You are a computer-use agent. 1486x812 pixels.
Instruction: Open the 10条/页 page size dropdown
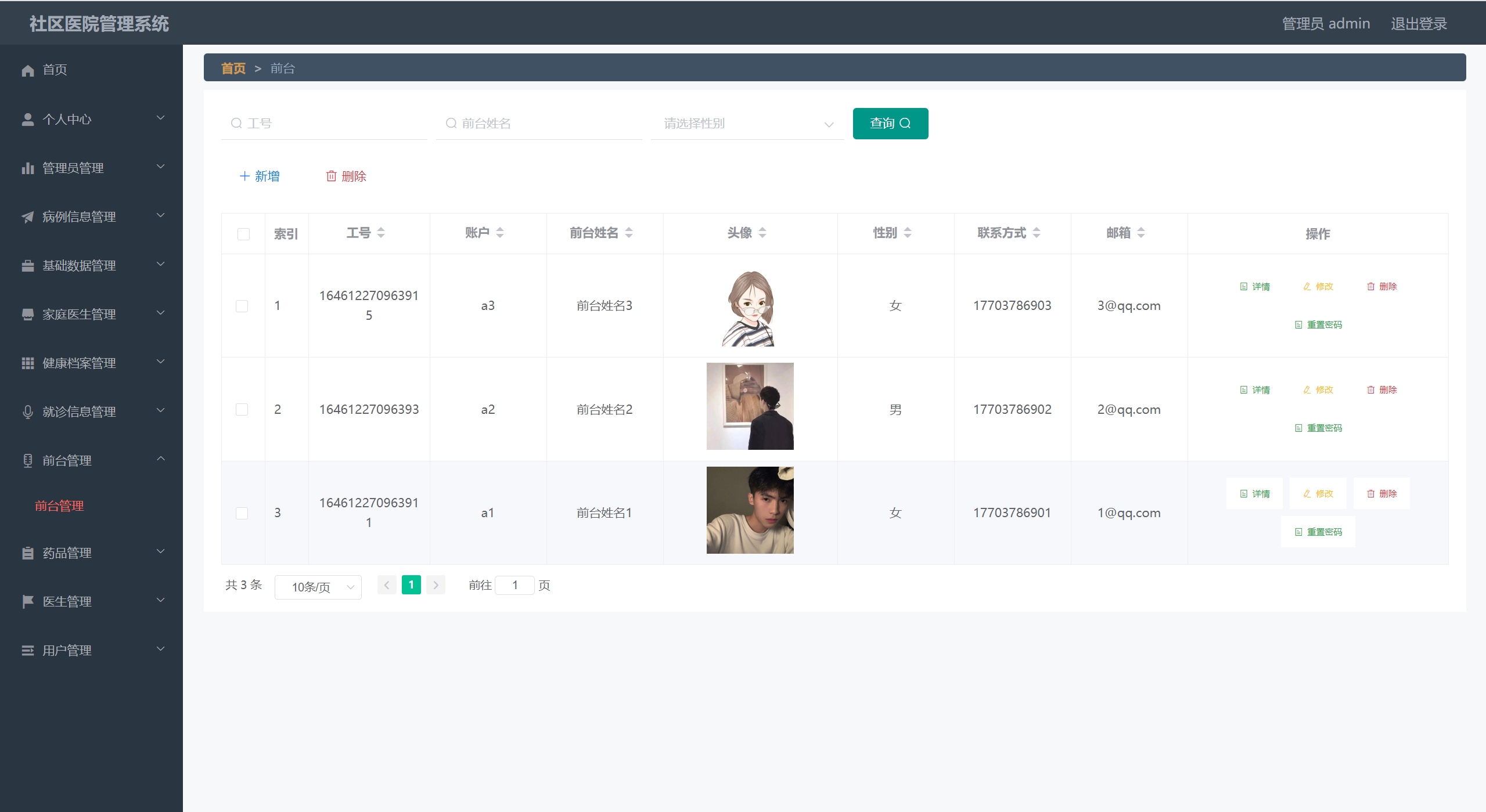[x=318, y=587]
